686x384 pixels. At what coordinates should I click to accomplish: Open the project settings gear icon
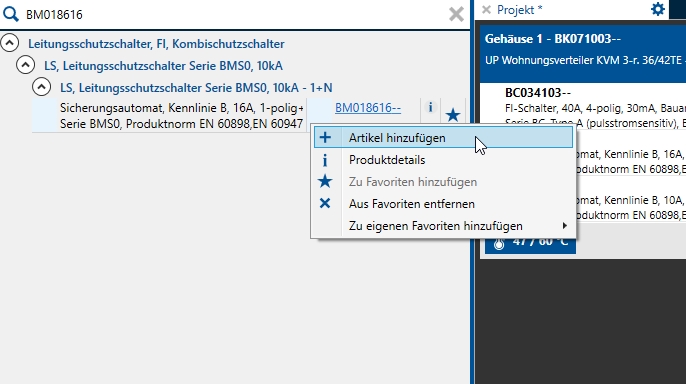point(658,9)
